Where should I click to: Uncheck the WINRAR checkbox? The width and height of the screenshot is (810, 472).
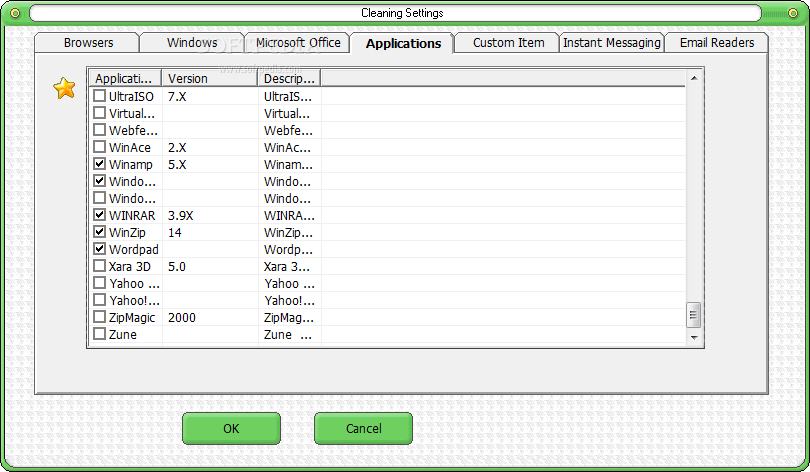pos(99,215)
